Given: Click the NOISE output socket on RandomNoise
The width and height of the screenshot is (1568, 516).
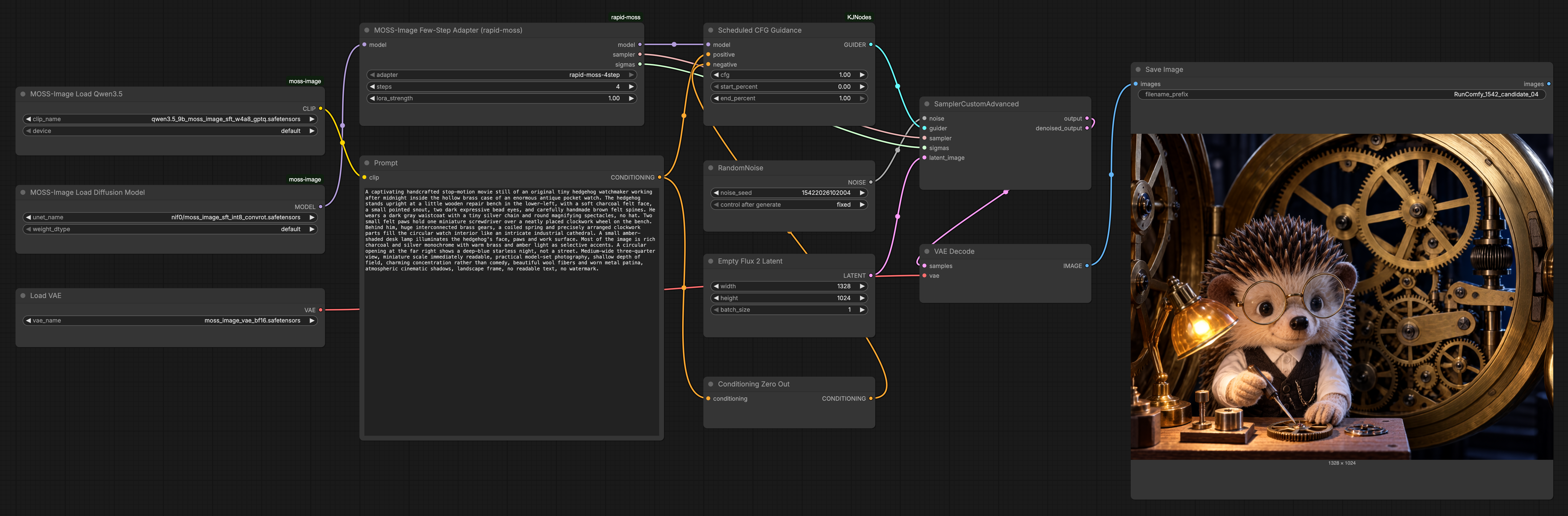Looking at the screenshot, I should click(x=871, y=182).
